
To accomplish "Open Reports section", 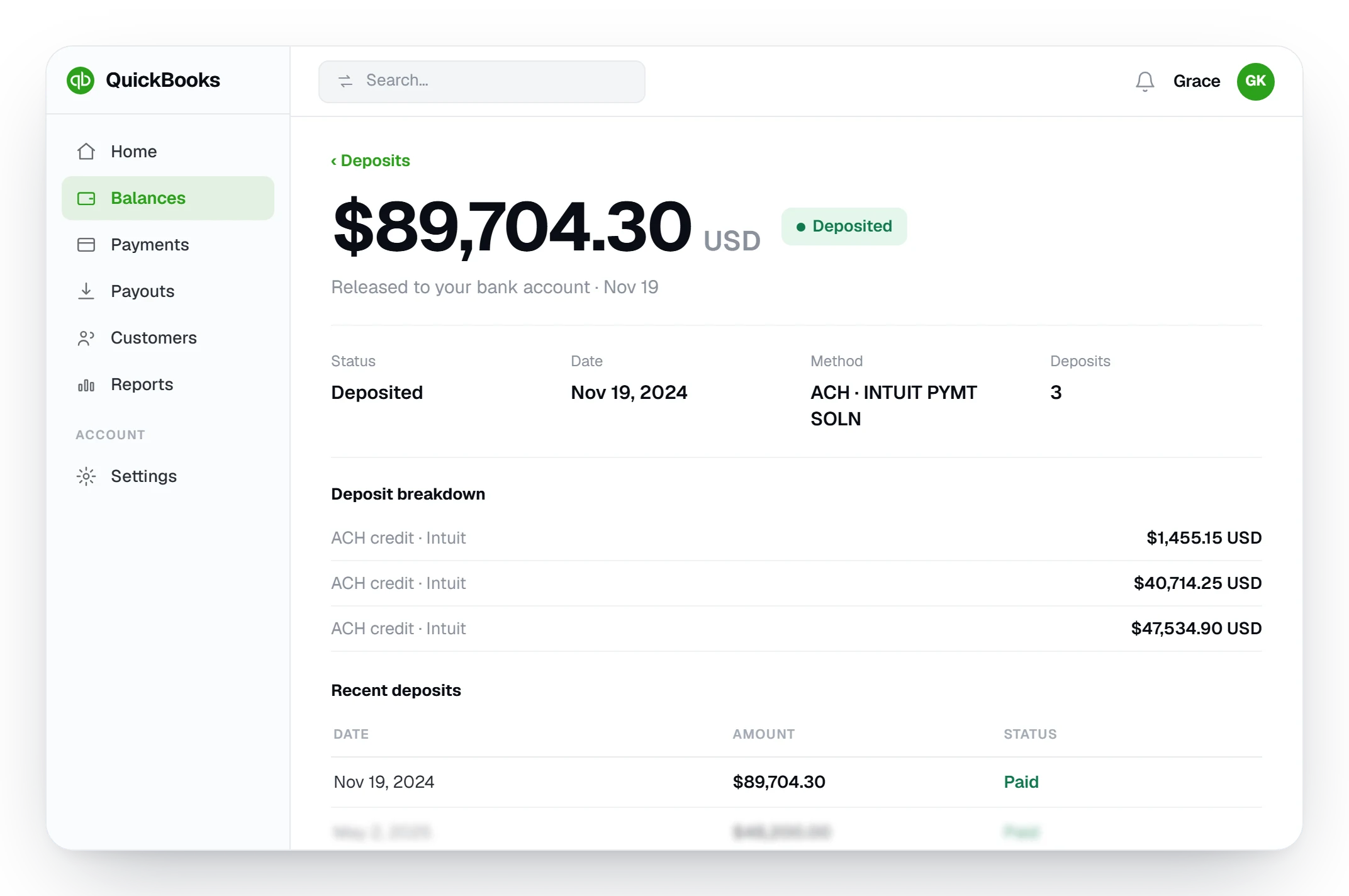I will 168,384.
